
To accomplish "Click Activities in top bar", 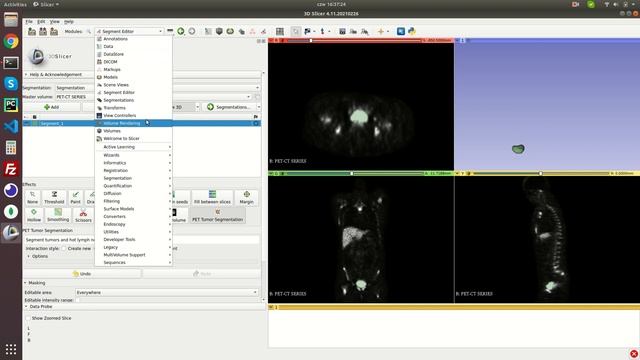I will (15, 4).
